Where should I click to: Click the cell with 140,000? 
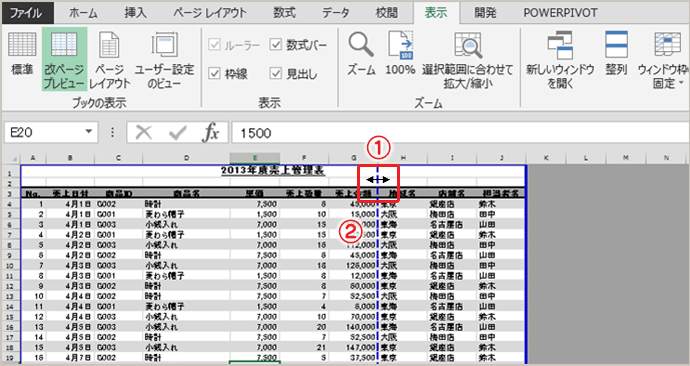353,327
